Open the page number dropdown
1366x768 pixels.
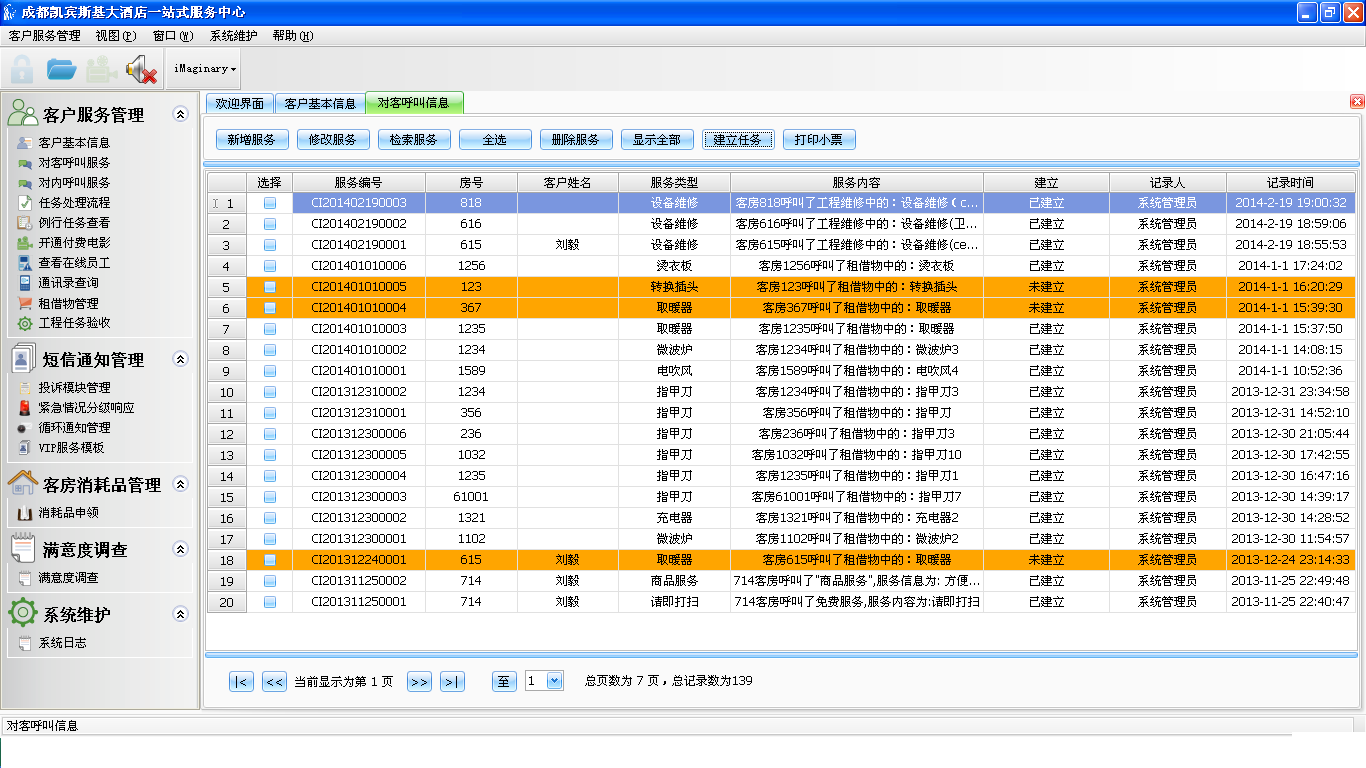555,681
